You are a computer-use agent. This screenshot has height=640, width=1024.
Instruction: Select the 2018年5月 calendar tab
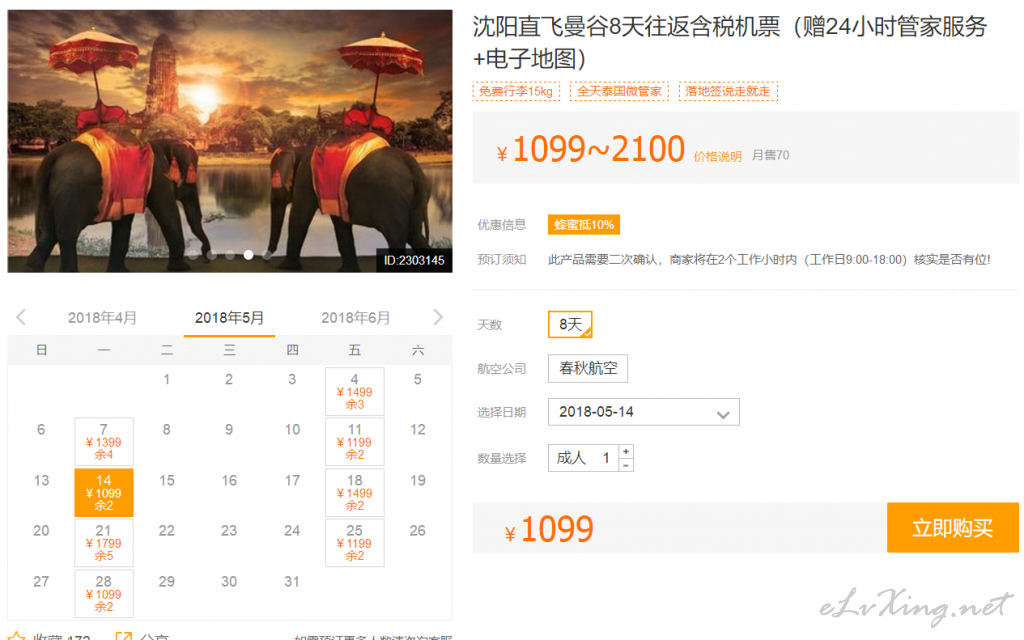pos(229,318)
